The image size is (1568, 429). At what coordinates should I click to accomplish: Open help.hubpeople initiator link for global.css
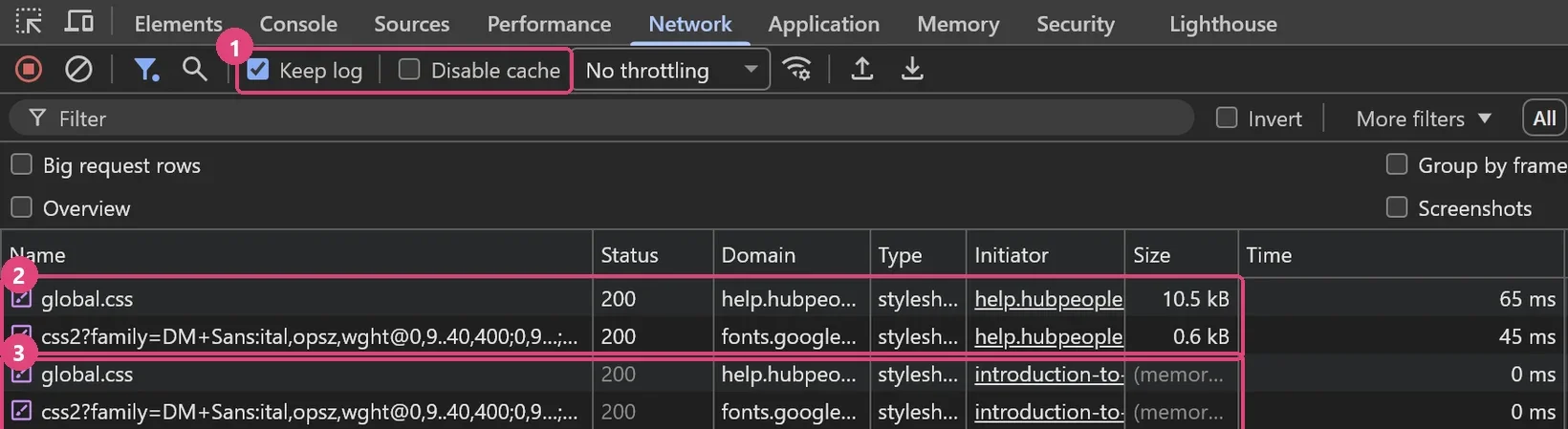click(x=1048, y=299)
